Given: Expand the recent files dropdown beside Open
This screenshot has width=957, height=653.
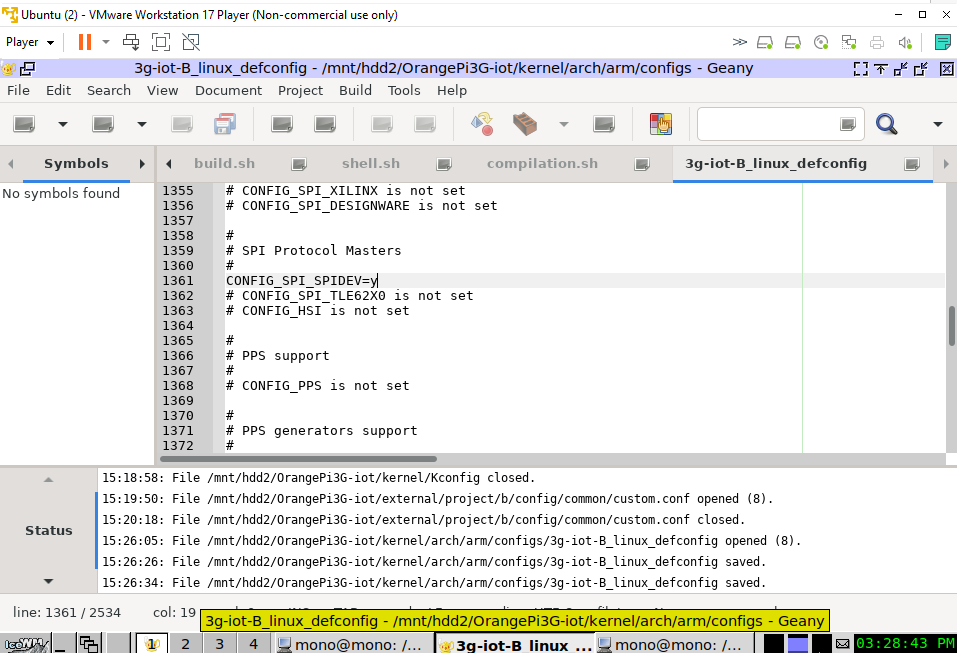Looking at the screenshot, I should [142, 124].
